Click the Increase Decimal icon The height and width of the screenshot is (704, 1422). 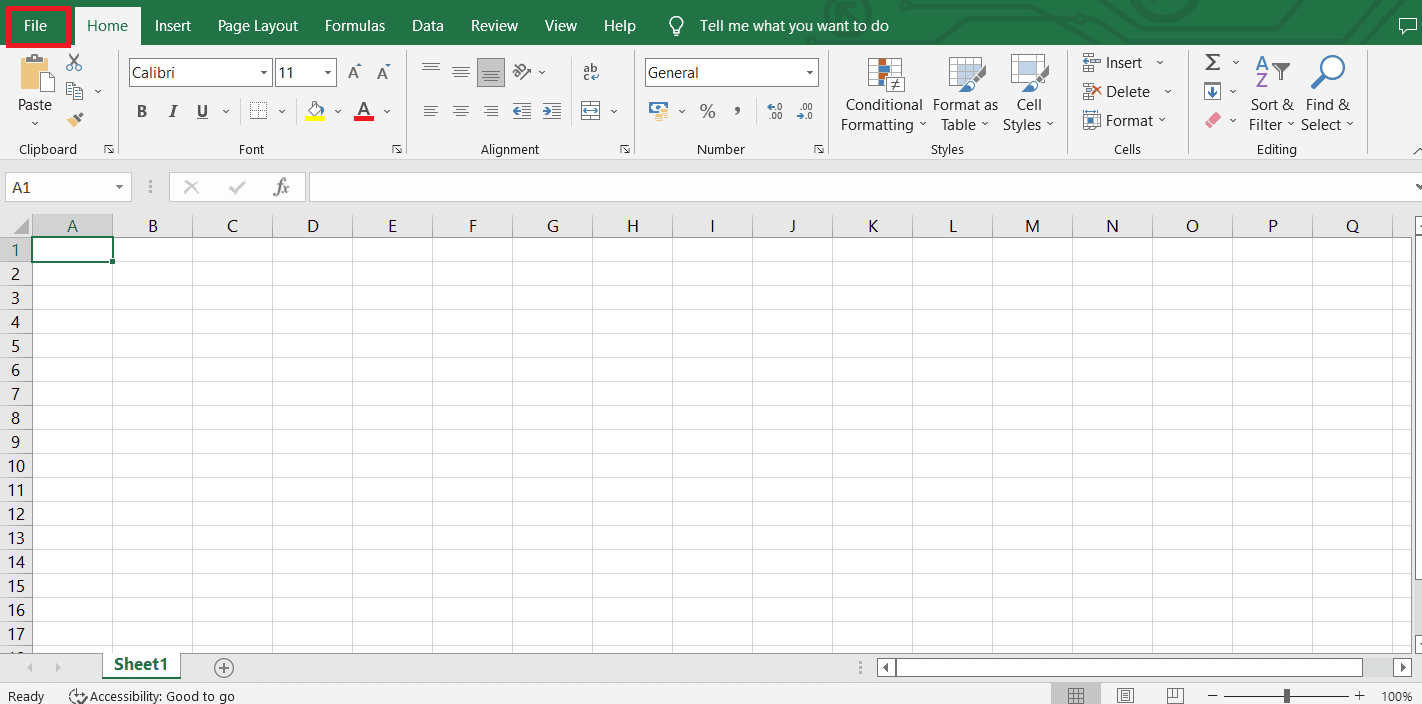pyautogui.click(x=774, y=111)
